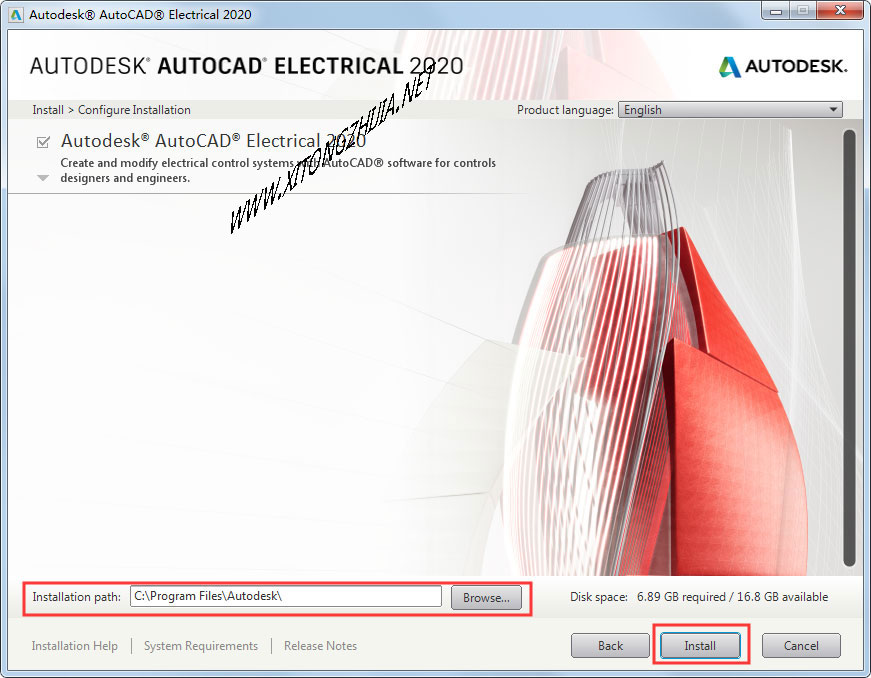Click the Install button
The image size is (871, 678).
pyautogui.click(x=700, y=645)
